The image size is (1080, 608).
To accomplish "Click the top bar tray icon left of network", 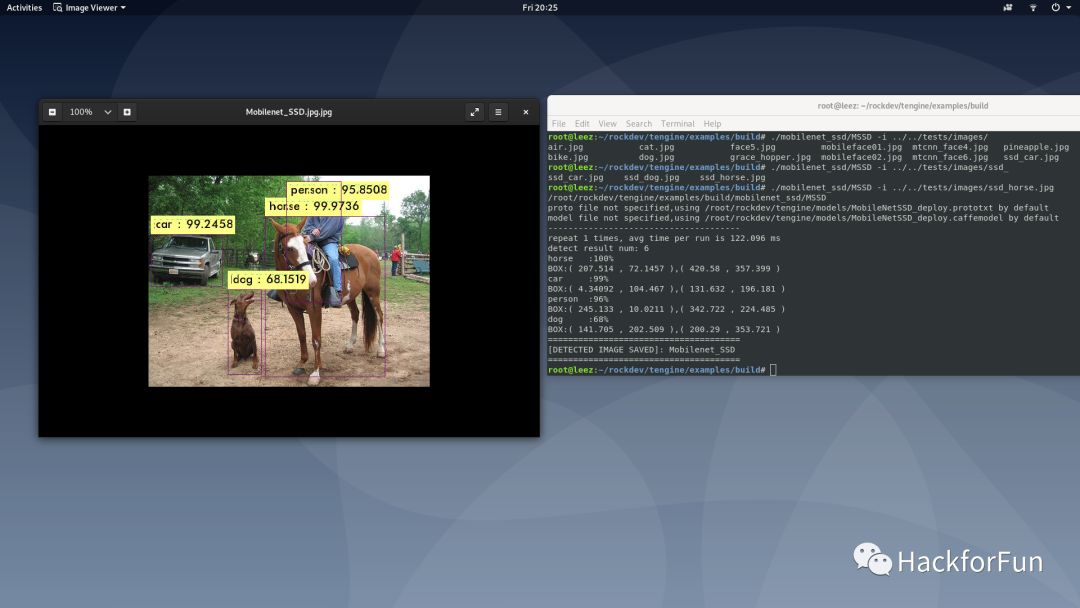I will [1008, 8].
